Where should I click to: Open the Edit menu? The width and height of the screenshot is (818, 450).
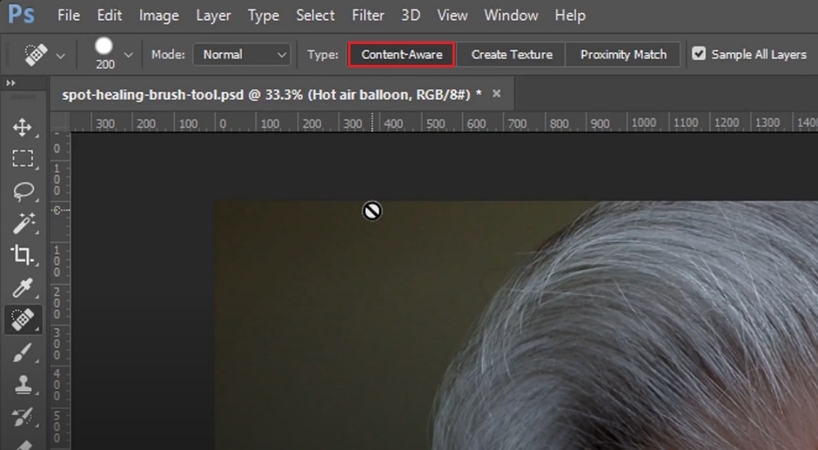[110, 16]
